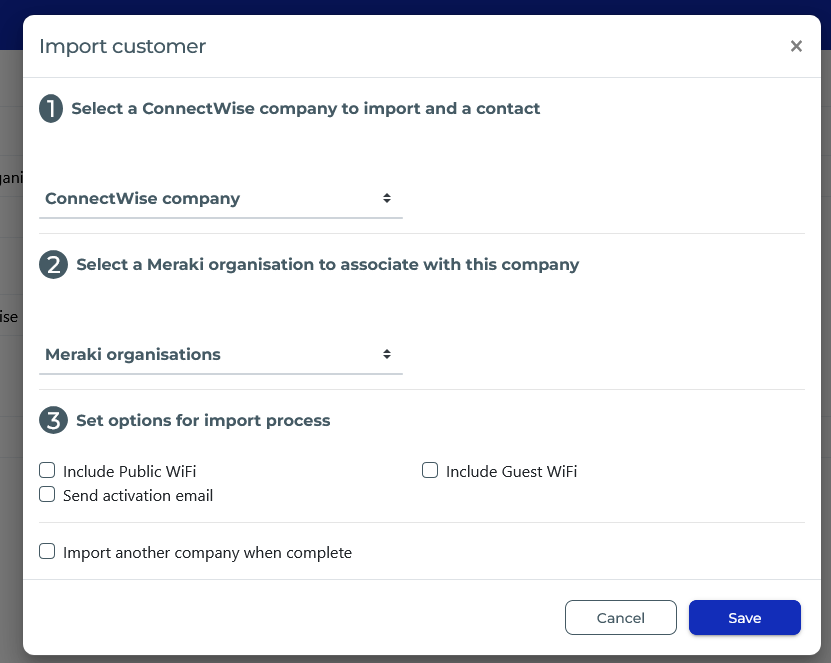The image size is (831, 663).
Task: Expand the Meraki organisations select field
Action: tap(221, 355)
